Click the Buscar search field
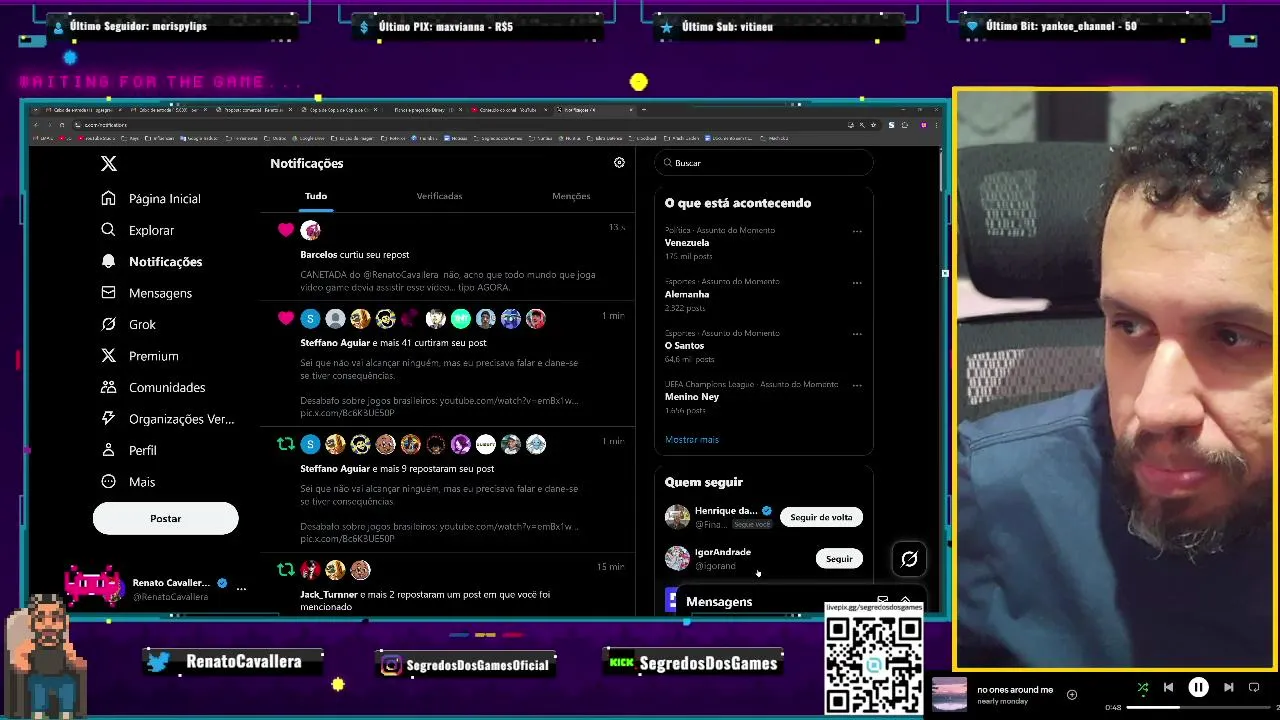This screenshot has width=1280, height=720. 764,163
